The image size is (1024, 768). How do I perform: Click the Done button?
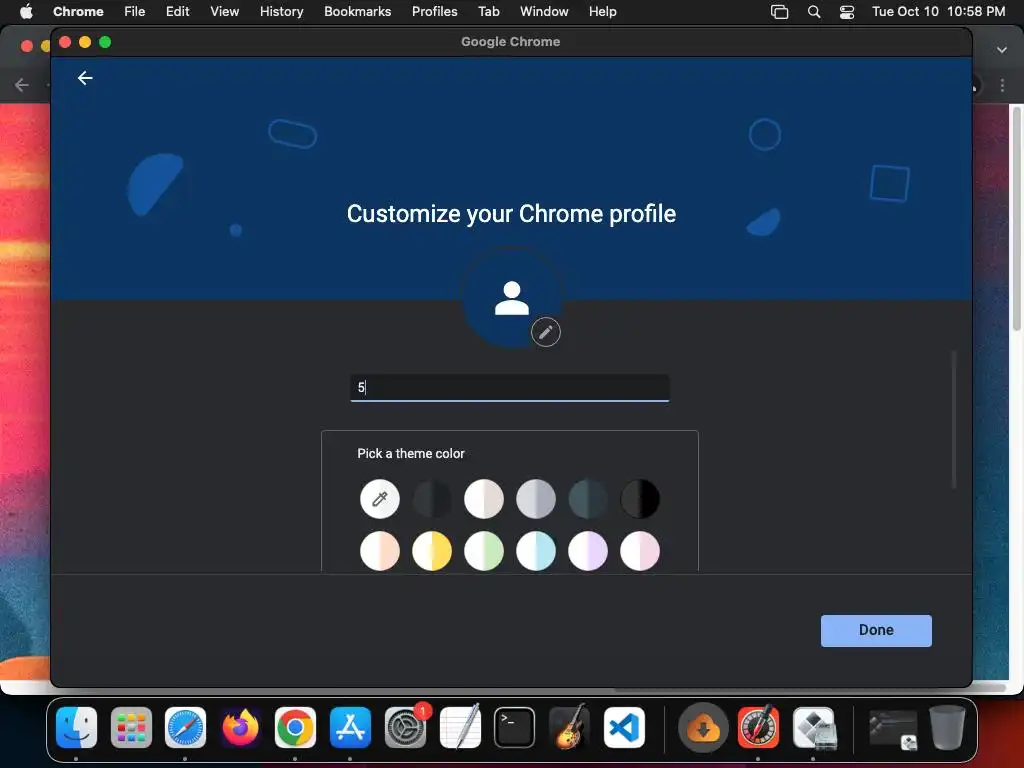point(876,630)
